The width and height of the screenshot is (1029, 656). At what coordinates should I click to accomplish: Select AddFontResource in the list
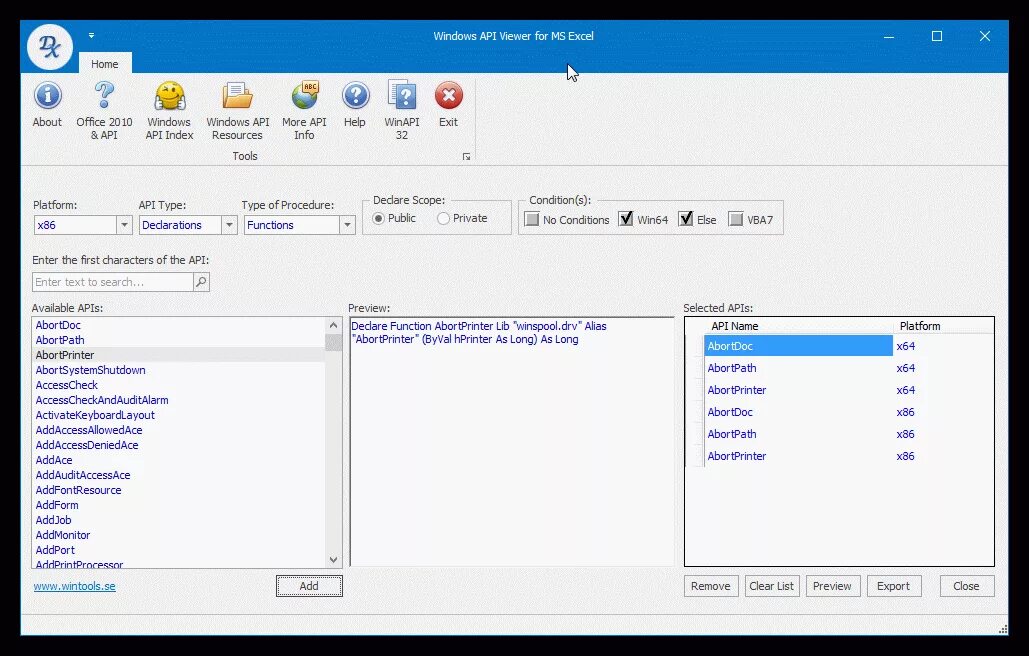click(x=178, y=491)
